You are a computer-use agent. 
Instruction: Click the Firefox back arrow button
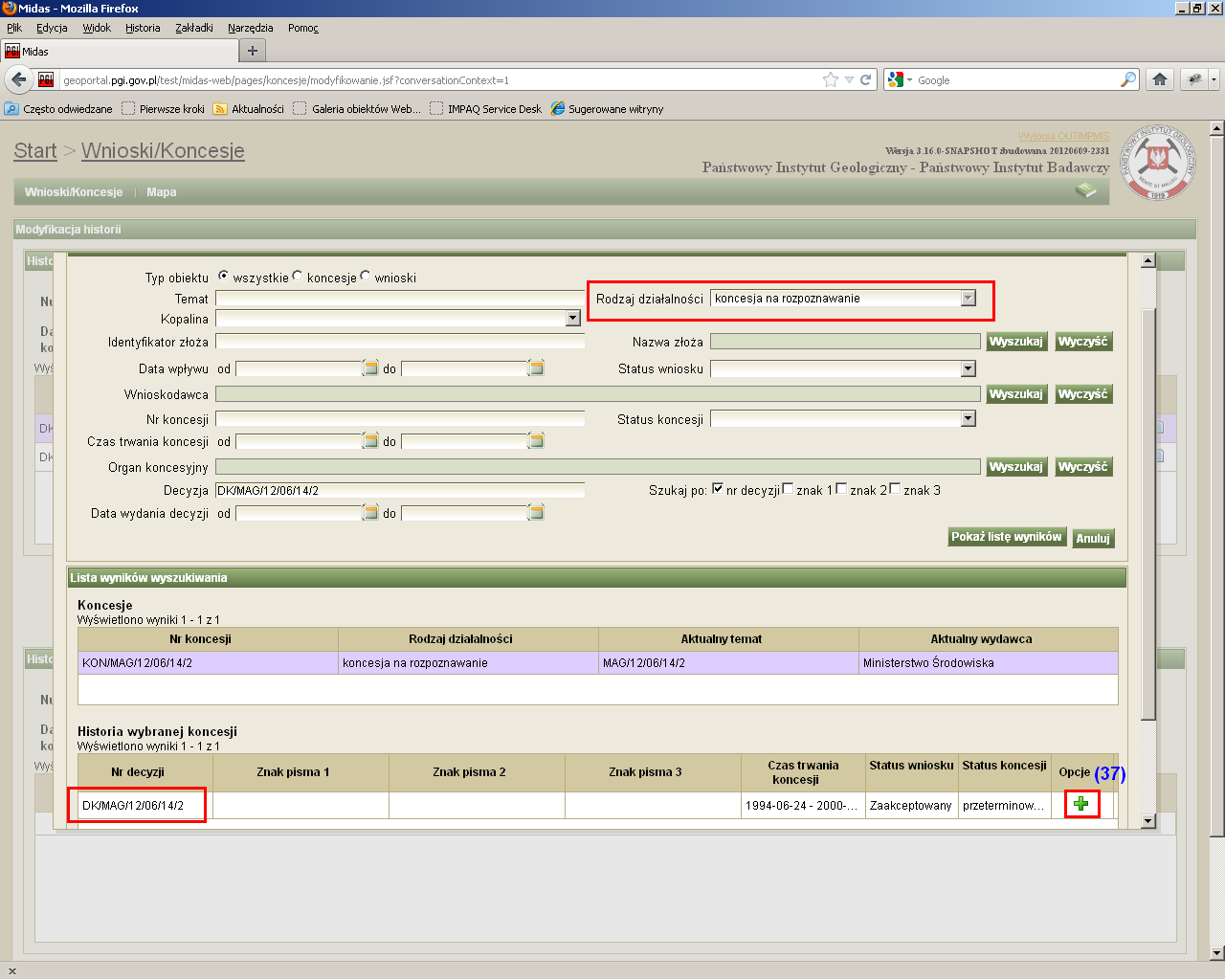(x=18, y=79)
